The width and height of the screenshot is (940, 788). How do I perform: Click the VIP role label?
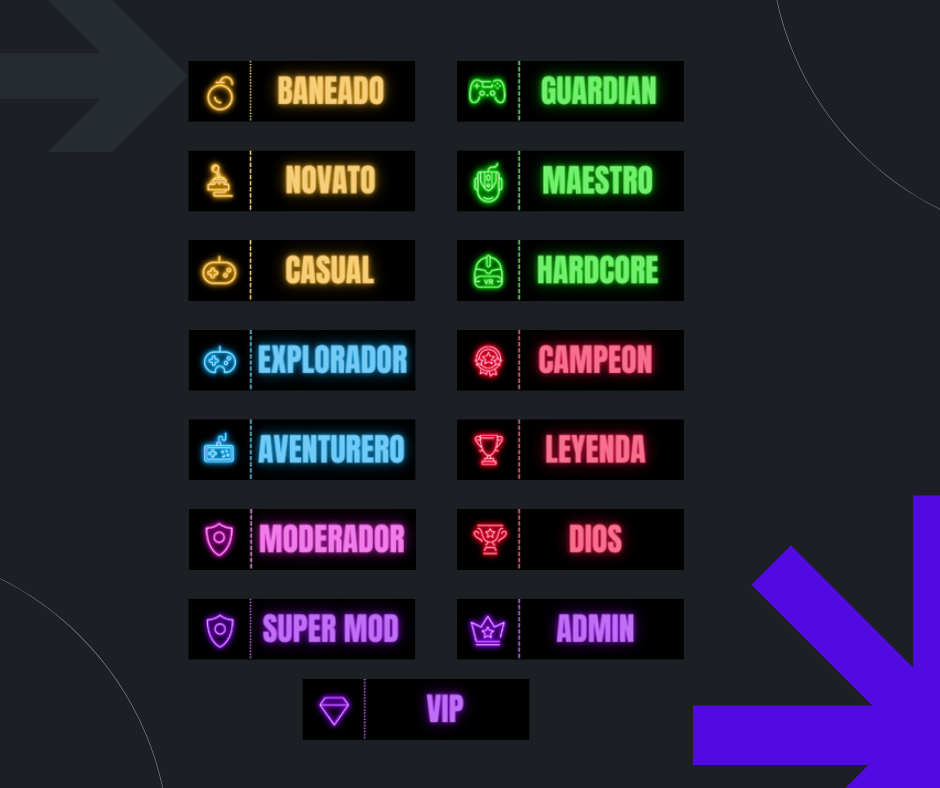(x=445, y=709)
